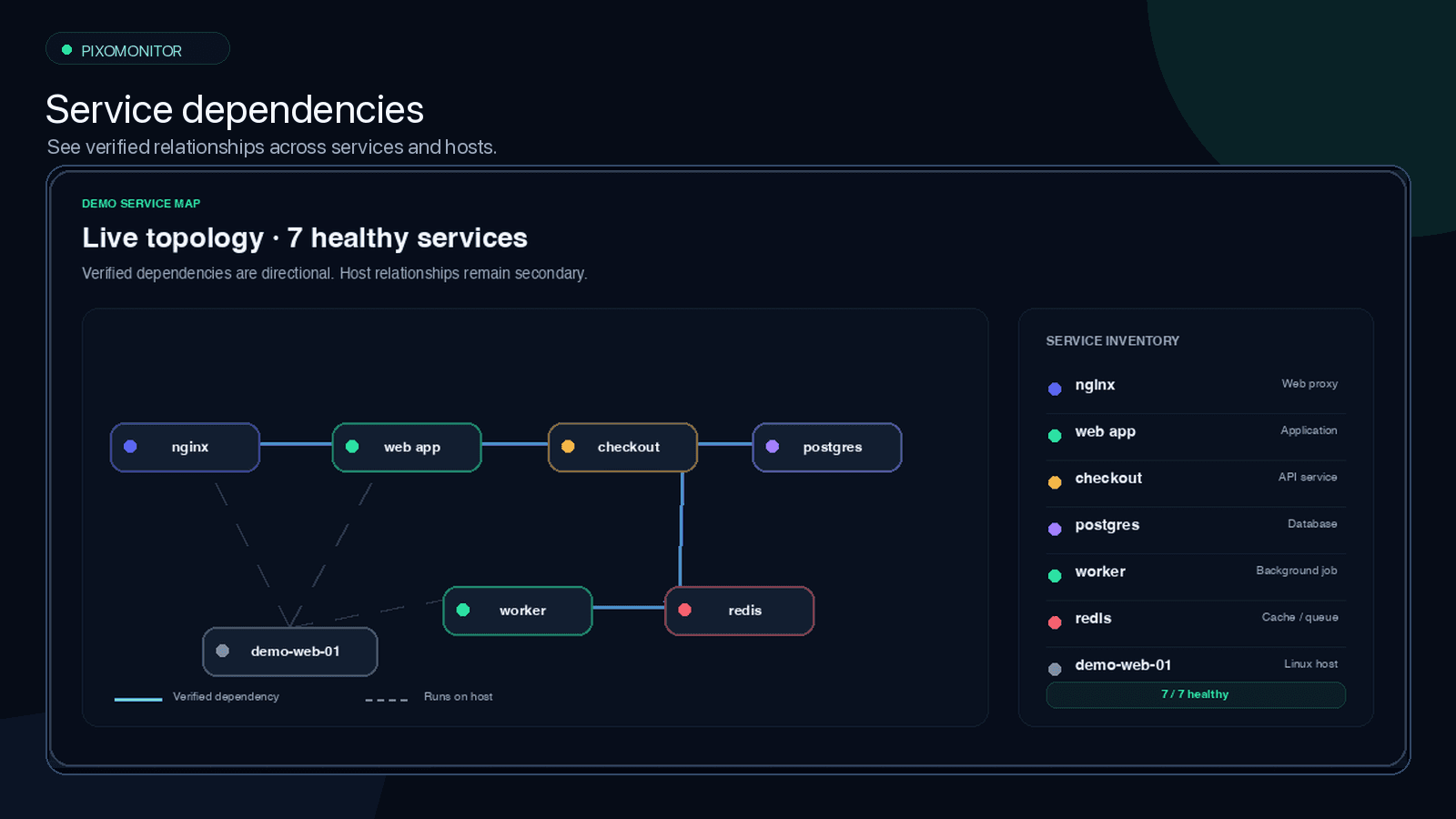Viewport: 1456px width, 819px height.
Task: Open the redis node in the topology map
Action: [x=740, y=611]
